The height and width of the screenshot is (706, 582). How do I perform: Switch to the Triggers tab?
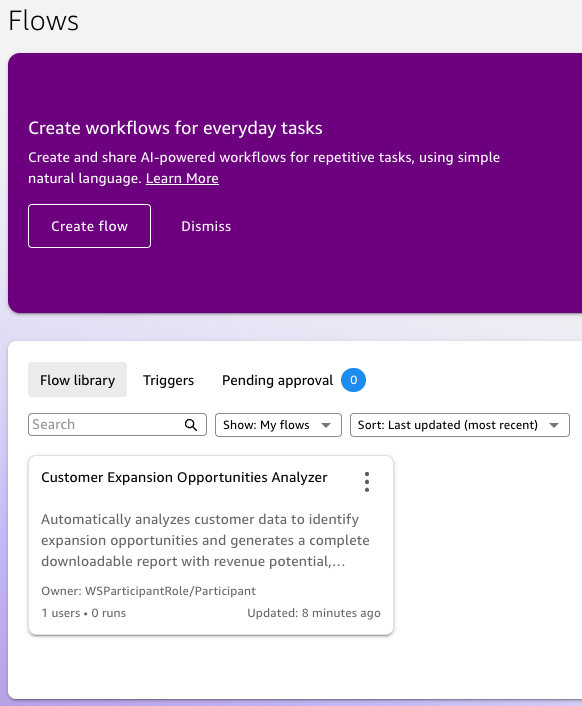pyautogui.click(x=168, y=380)
